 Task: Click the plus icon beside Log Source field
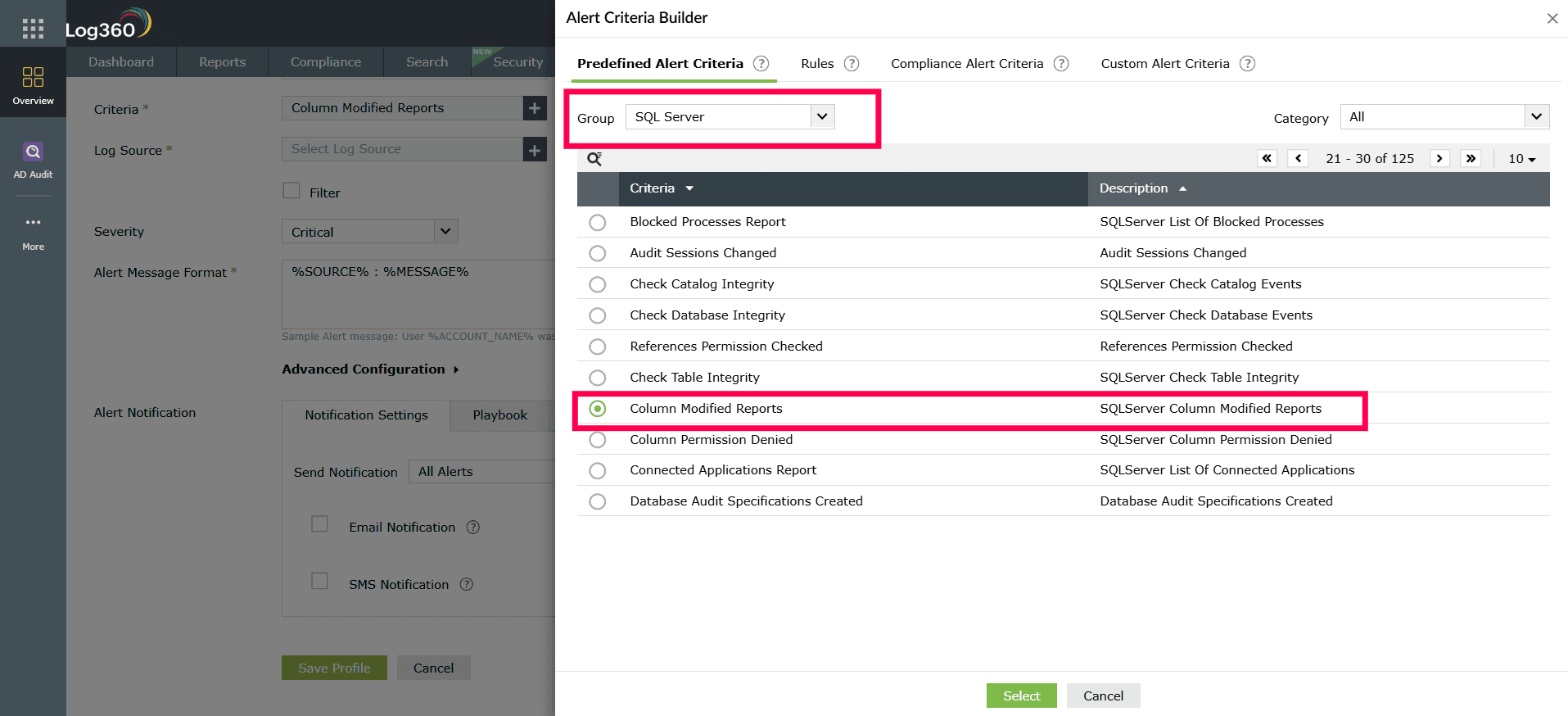click(x=535, y=149)
